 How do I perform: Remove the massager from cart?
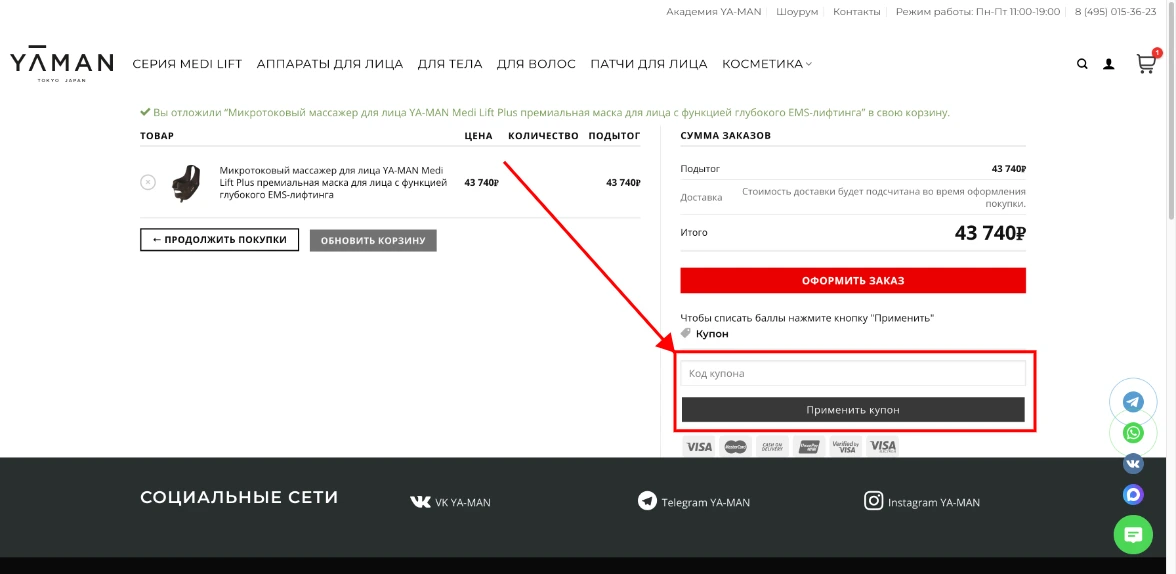pyautogui.click(x=148, y=182)
